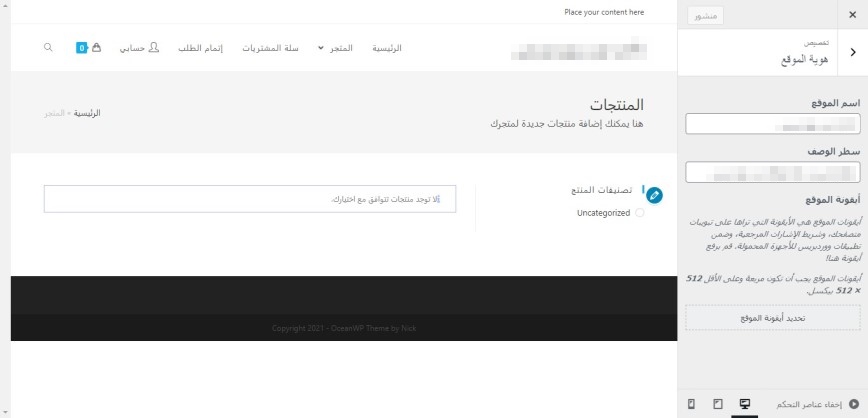Go back using the customizer panel arrow
The image size is (868, 418).
tap(852, 52)
